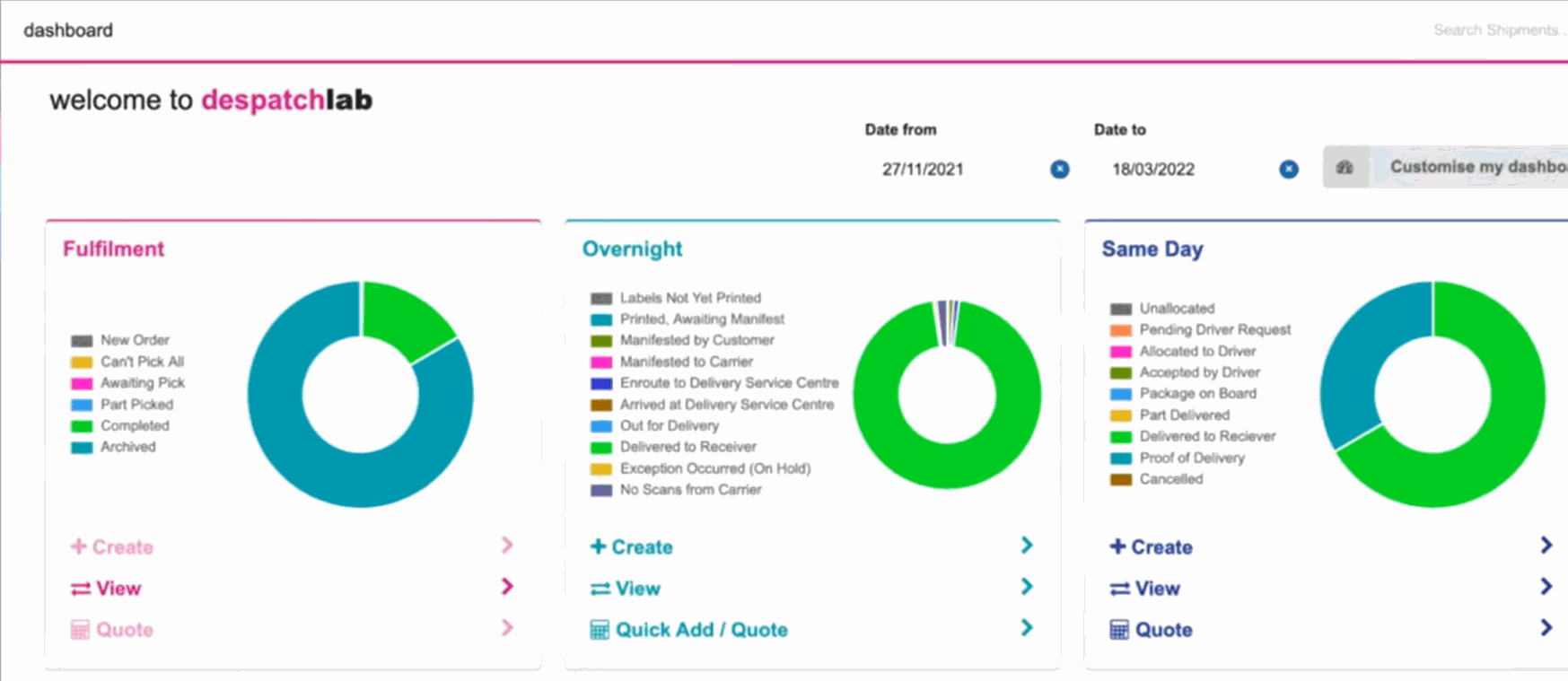The width and height of the screenshot is (1568, 681).
Task: Open Overnight Quick Add / Quote
Action: point(689,629)
